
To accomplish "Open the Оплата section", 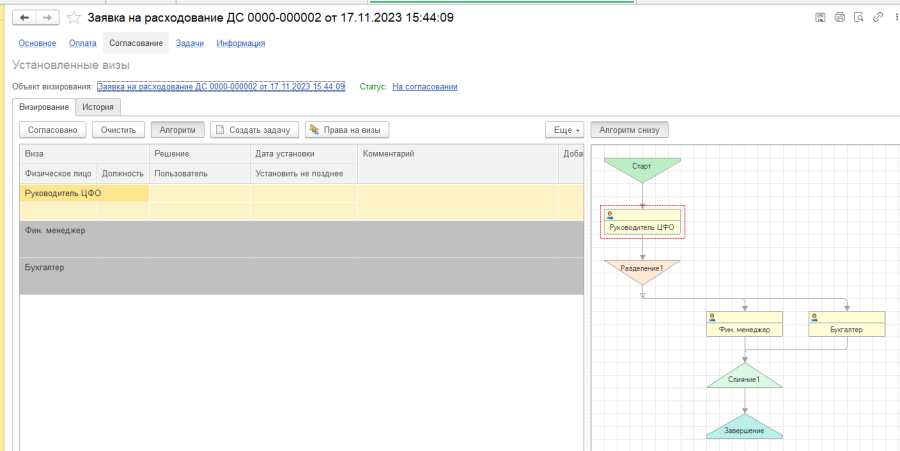I will tap(83, 43).
